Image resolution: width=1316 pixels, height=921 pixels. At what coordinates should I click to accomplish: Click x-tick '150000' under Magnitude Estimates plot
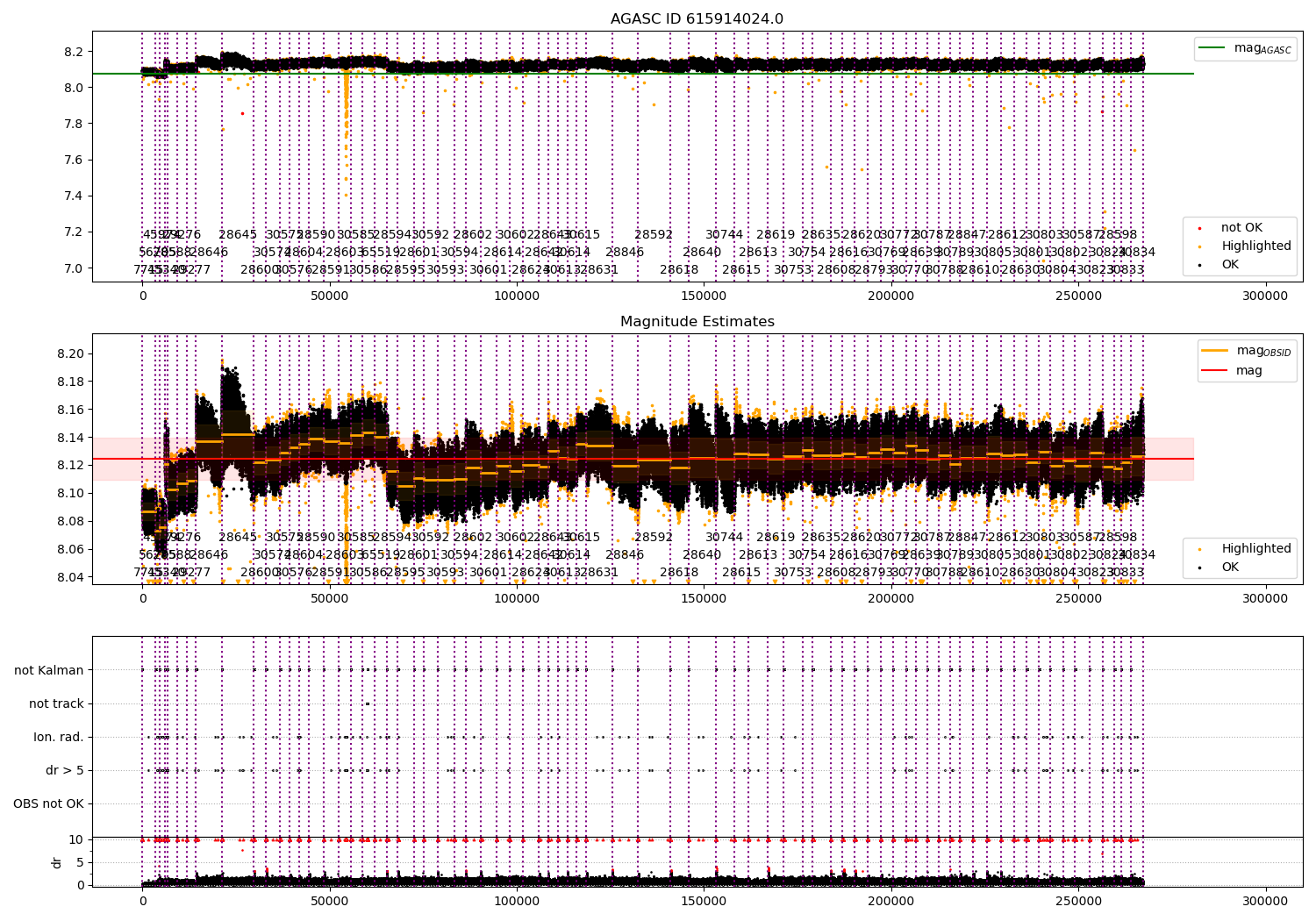(x=704, y=599)
